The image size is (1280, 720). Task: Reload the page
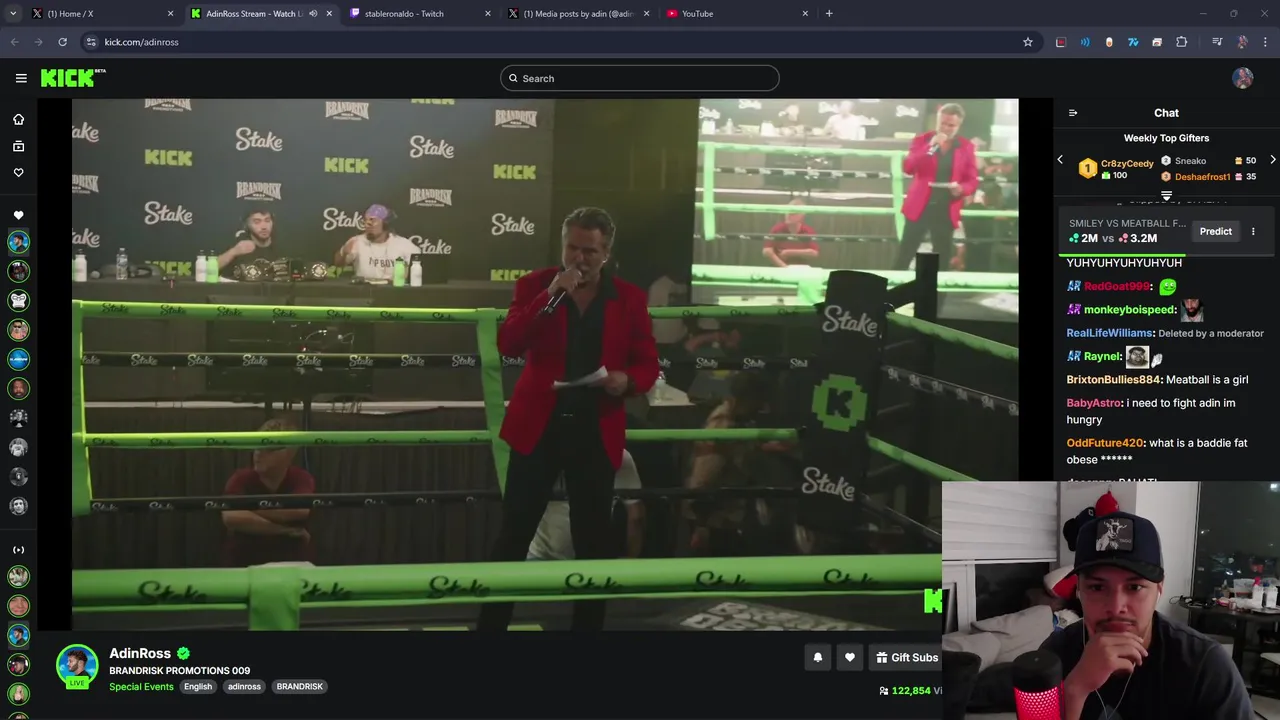click(62, 42)
